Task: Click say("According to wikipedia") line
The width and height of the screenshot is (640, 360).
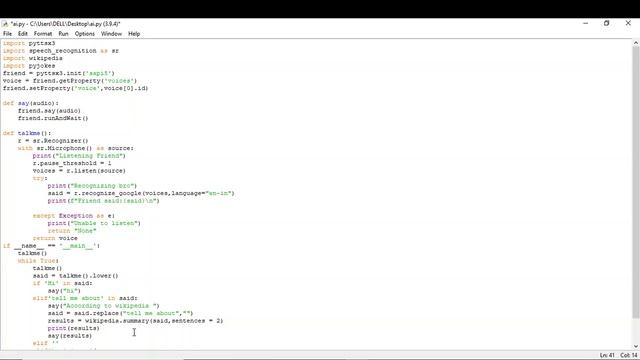Action: pyautogui.click(x=104, y=306)
